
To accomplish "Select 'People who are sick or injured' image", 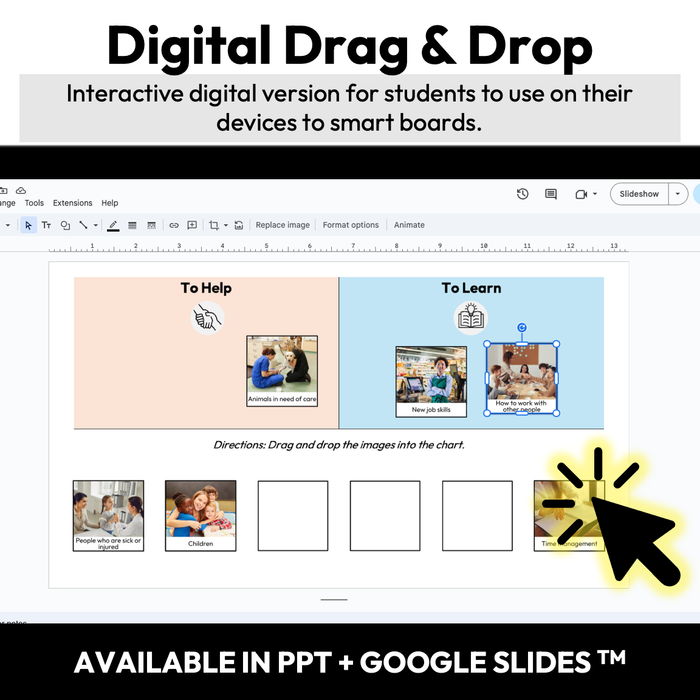I will pyautogui.click(x=108, y=516).
